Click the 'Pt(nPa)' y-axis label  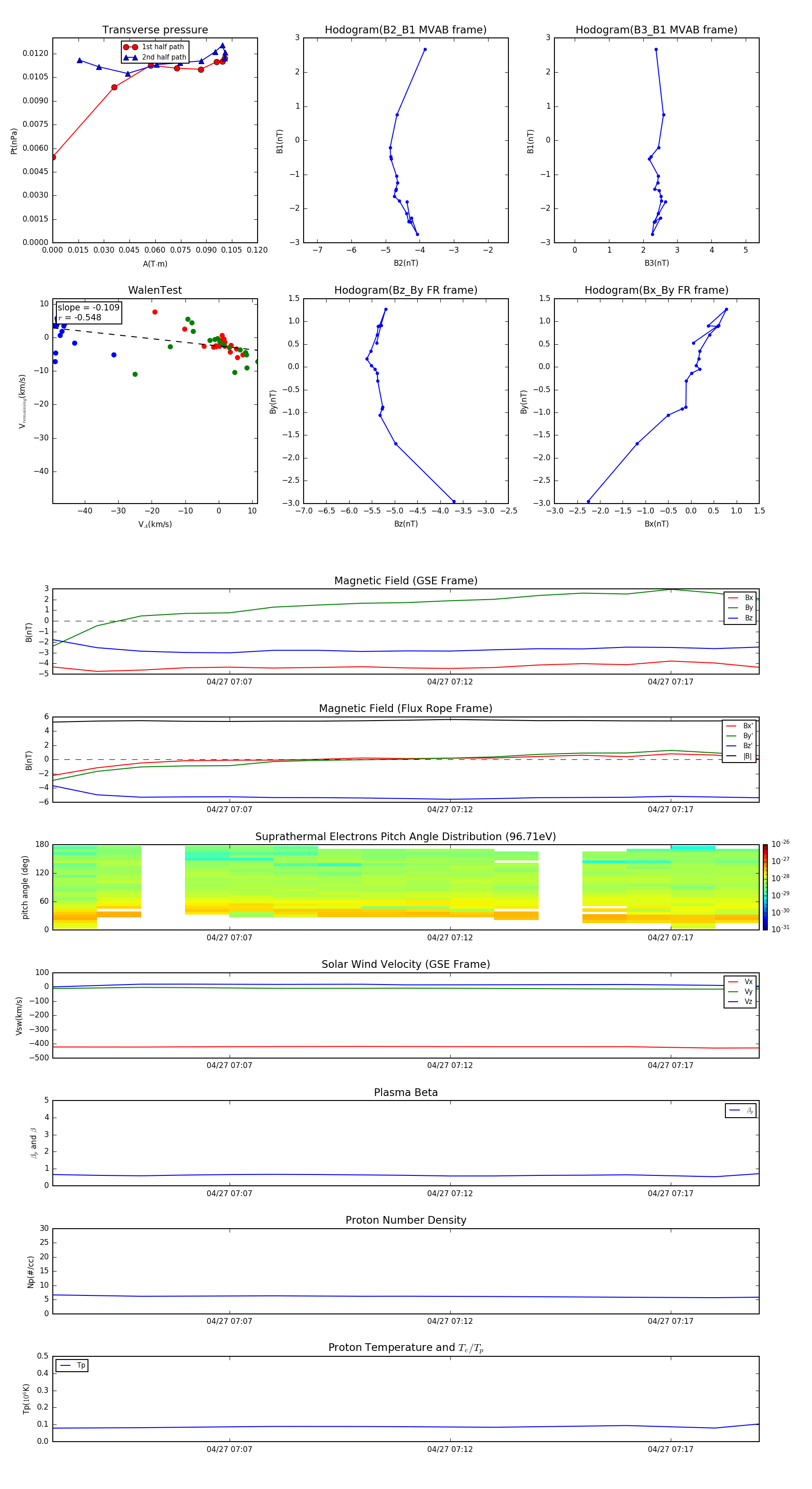point(14,140)
